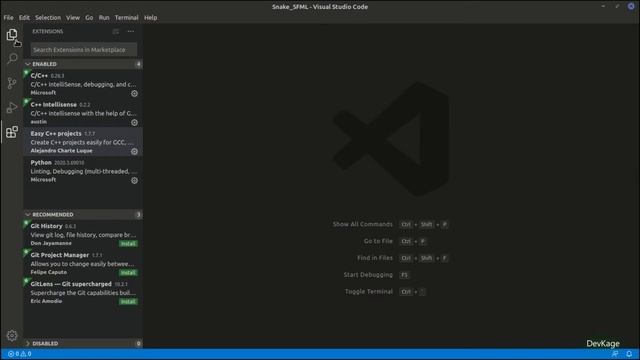The height and width of the screenshot is (360, 640).
Task: Select the C++ Intellisense extension entry
Action: tap(83, 113)
